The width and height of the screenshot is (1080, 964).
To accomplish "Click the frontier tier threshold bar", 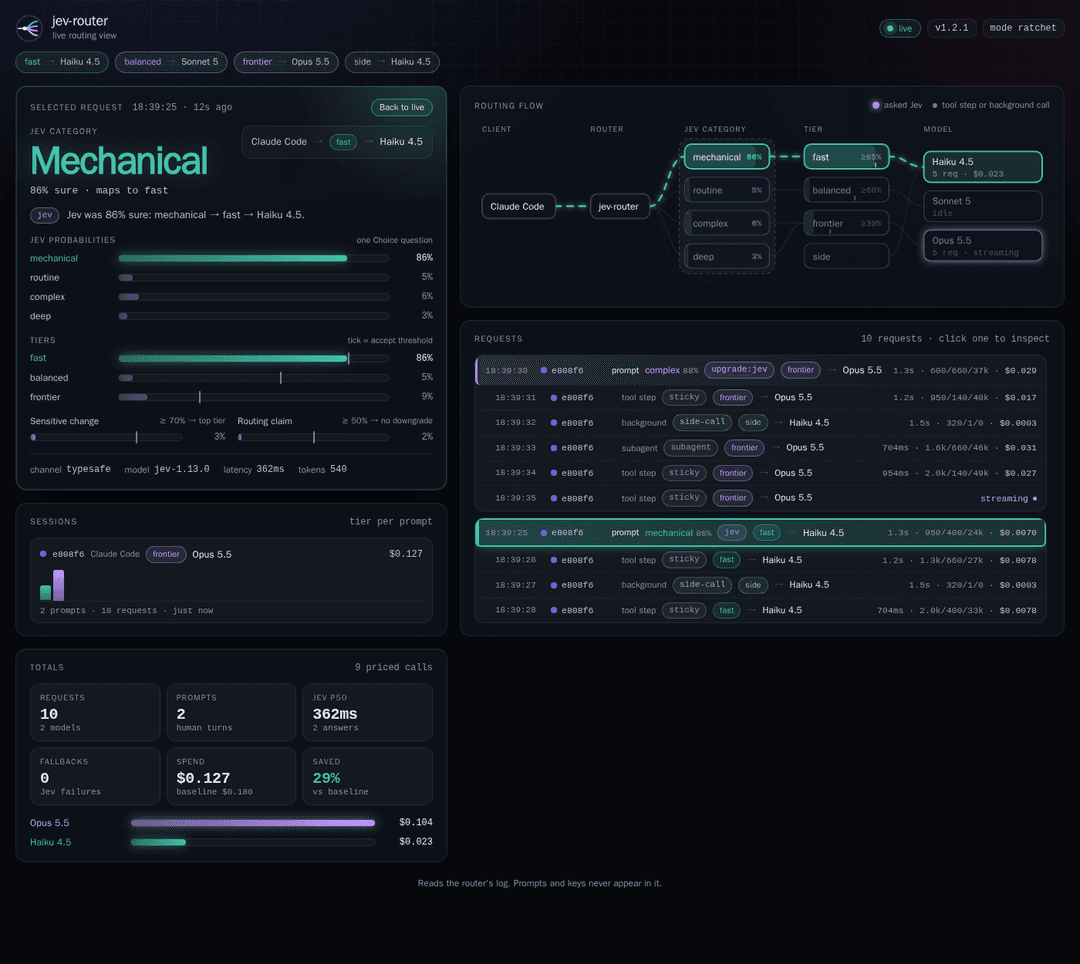I will click(253, 397).
